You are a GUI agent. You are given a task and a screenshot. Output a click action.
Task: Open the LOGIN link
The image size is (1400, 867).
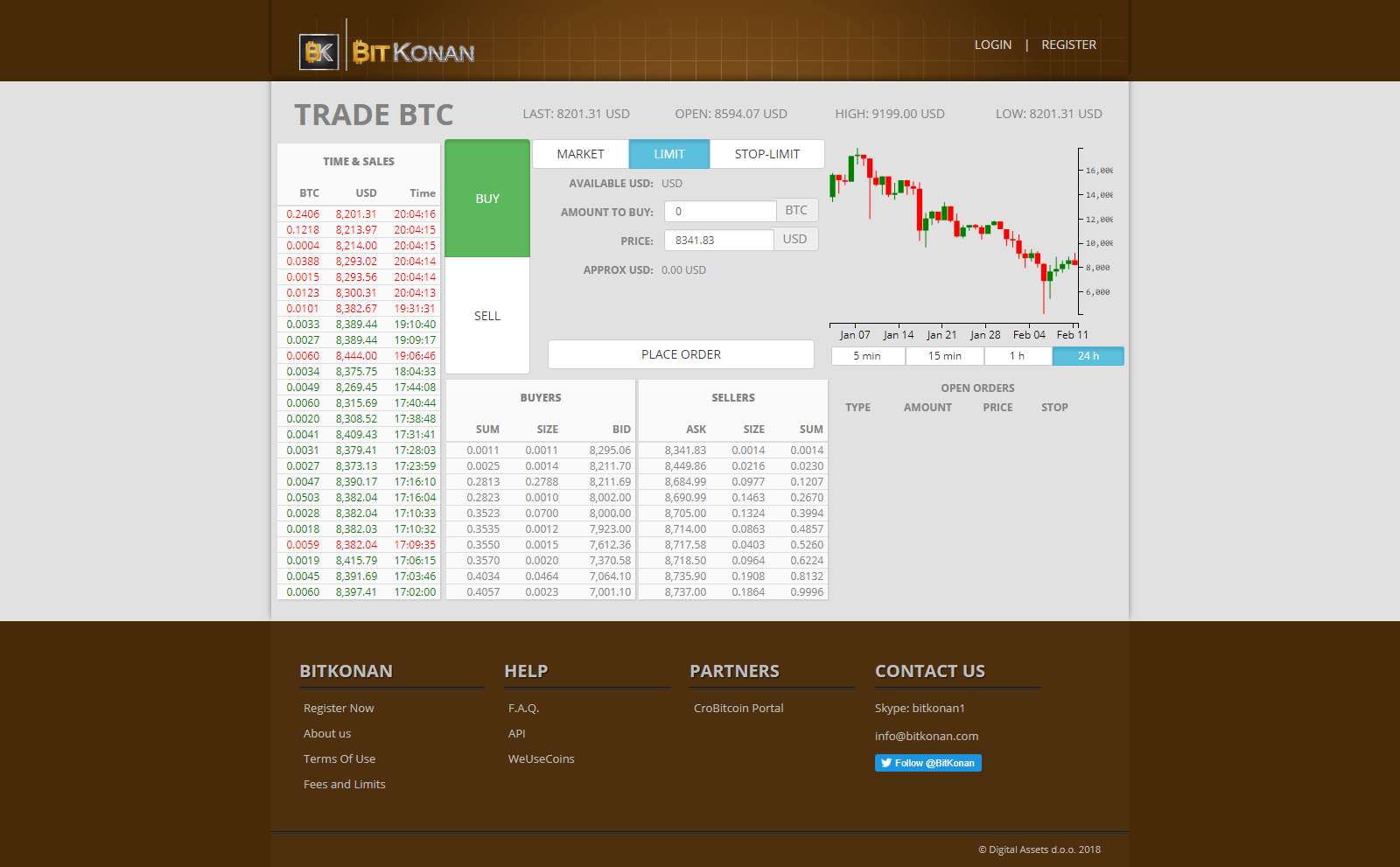point(993,45)
